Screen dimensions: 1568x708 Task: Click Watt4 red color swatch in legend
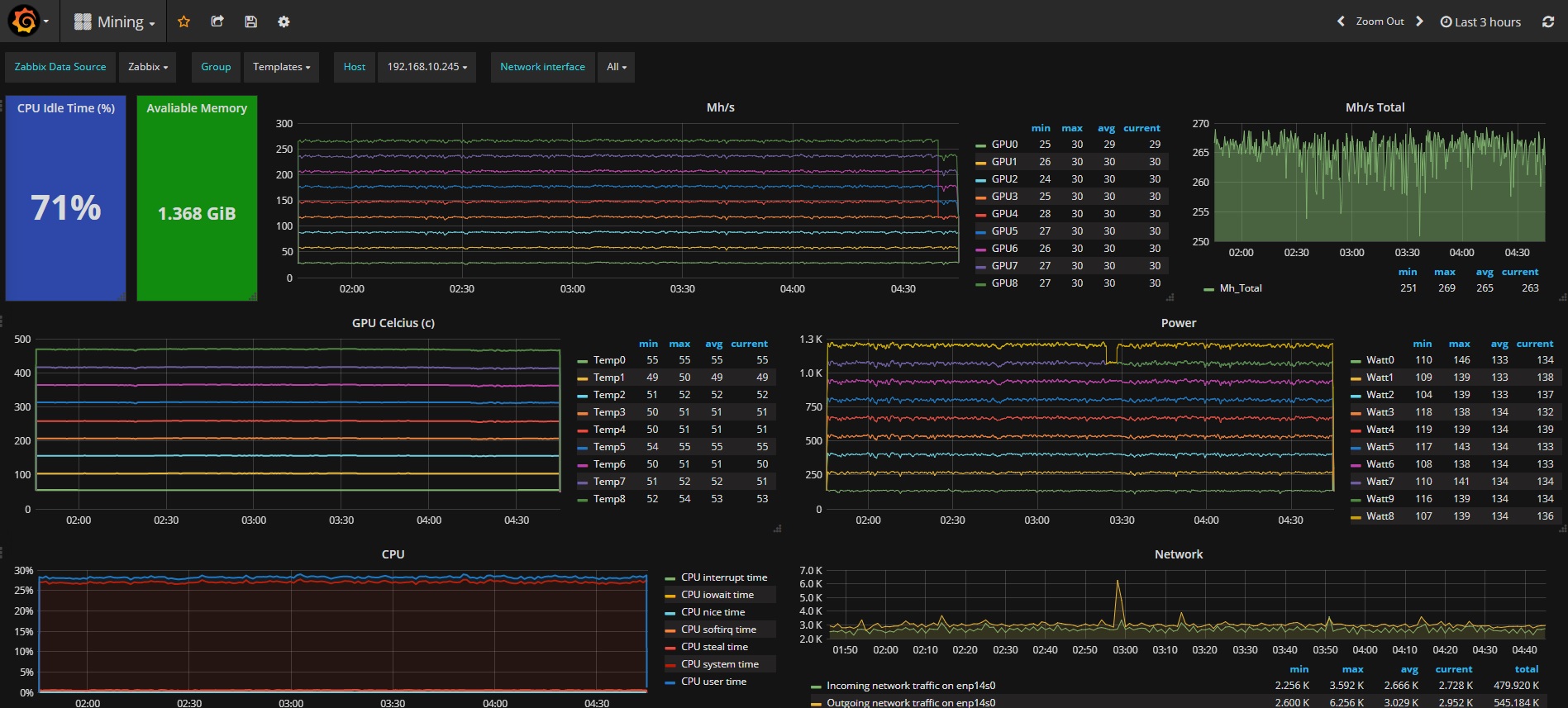1356,430
